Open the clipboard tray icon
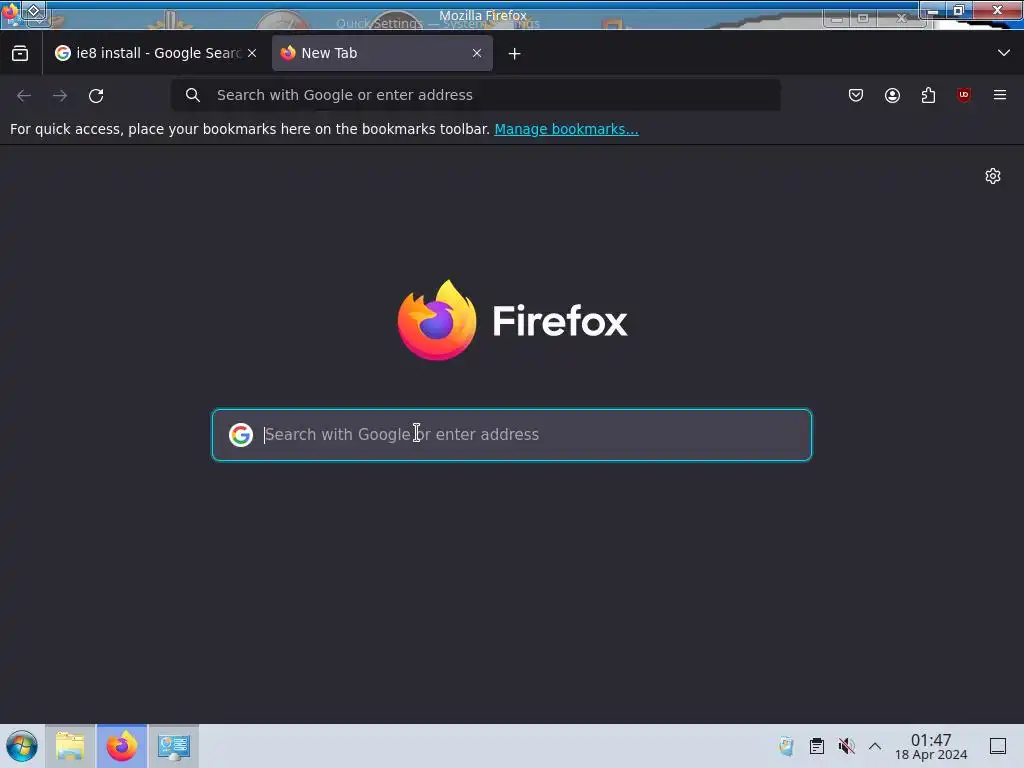Image resolution: width=1024 pixels, height=768 pixels. tap(816, 746)
